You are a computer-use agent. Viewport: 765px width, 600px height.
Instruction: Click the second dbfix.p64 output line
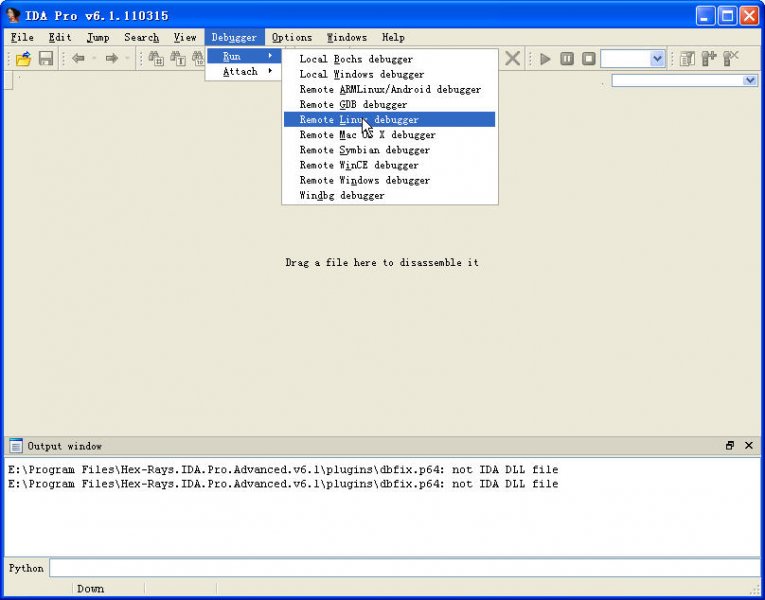pos(283,484)
